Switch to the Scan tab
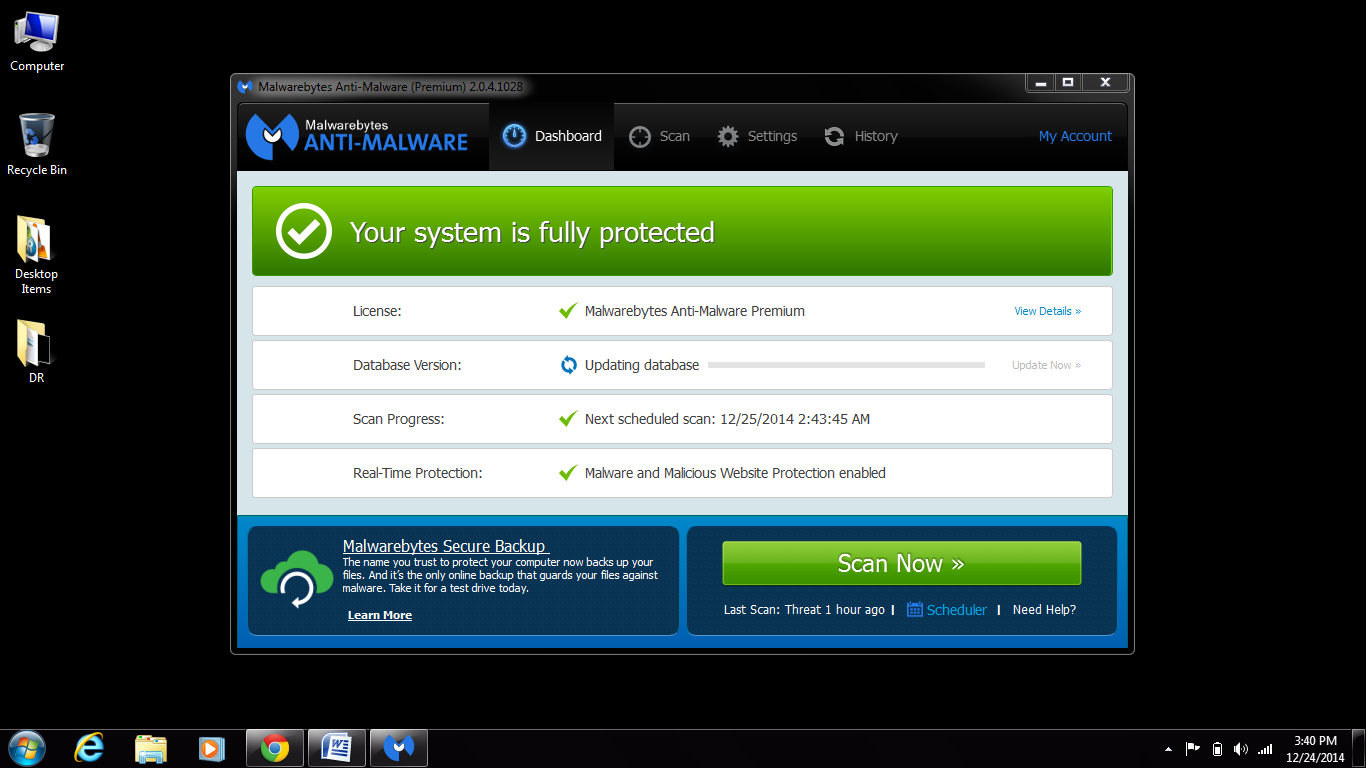 pyautogui.click(x=659, y=136)
